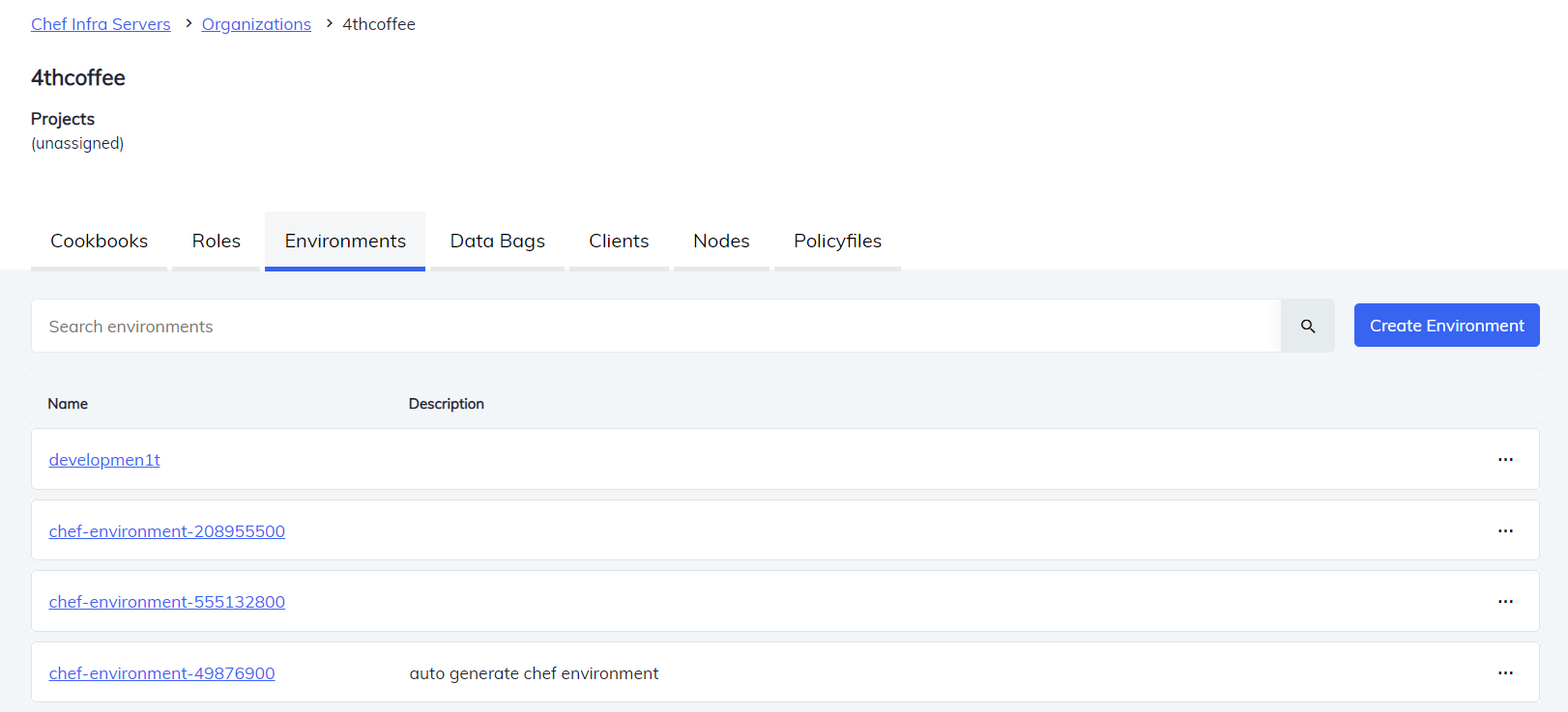1568x712 pixels.
Task: Focus the Search environments input field
Action: click(x=655, y=327)
